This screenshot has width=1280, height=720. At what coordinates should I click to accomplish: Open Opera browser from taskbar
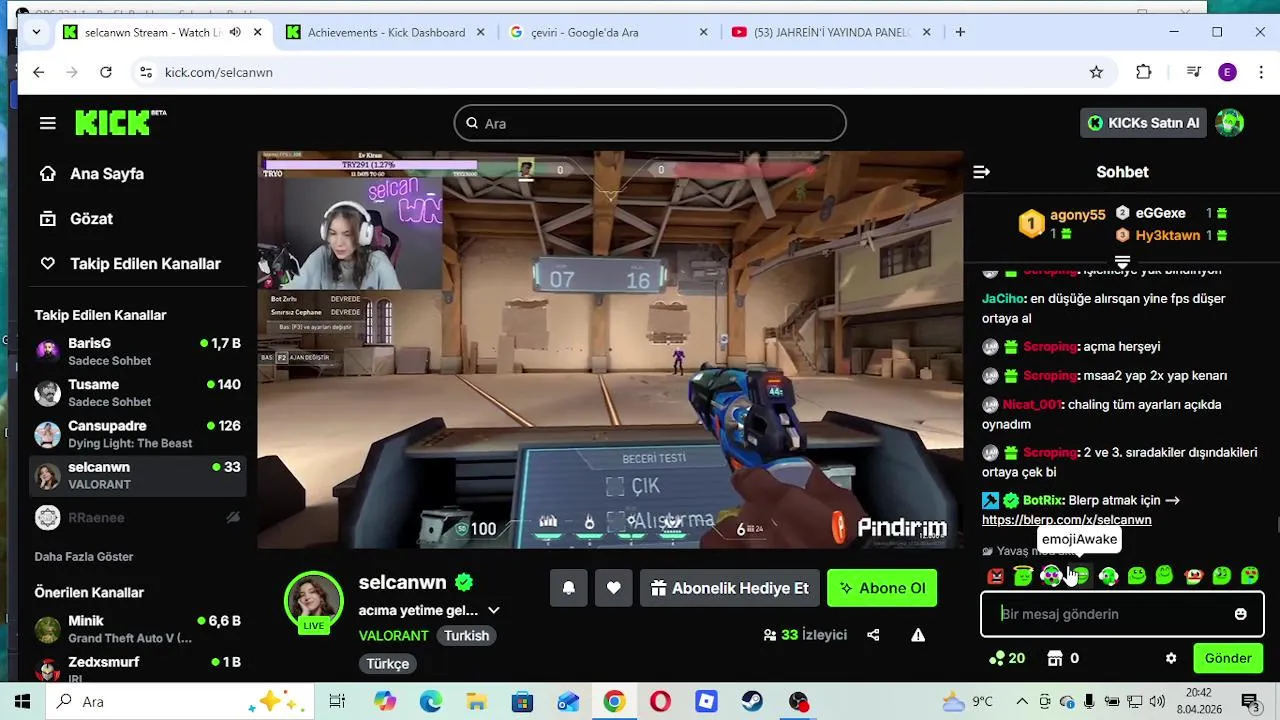[660, 702]
